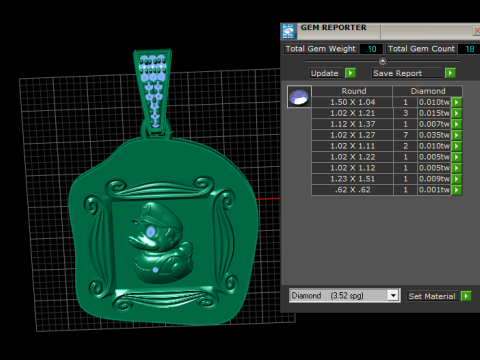This screenshot has width=480, height=360.
Task: Select the 1.23 X 1.51 size cell
Action: [352, 179]
